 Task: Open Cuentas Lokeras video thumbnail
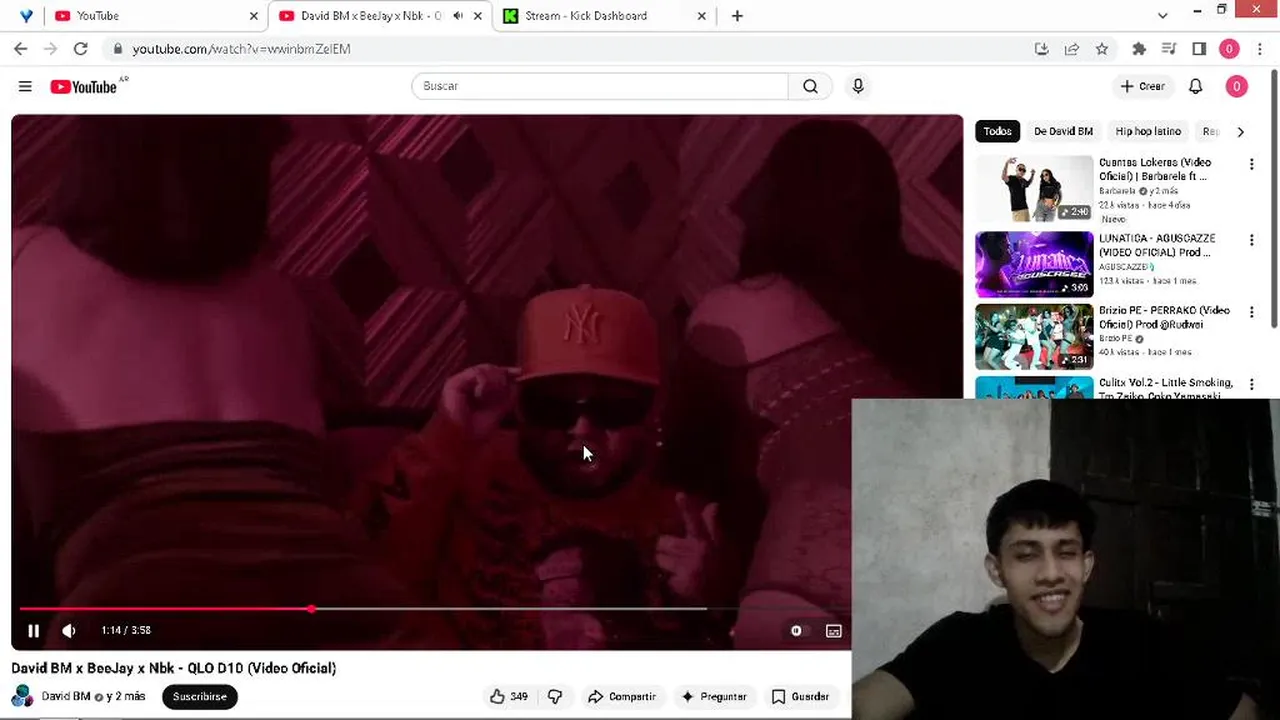(1034, 188)
